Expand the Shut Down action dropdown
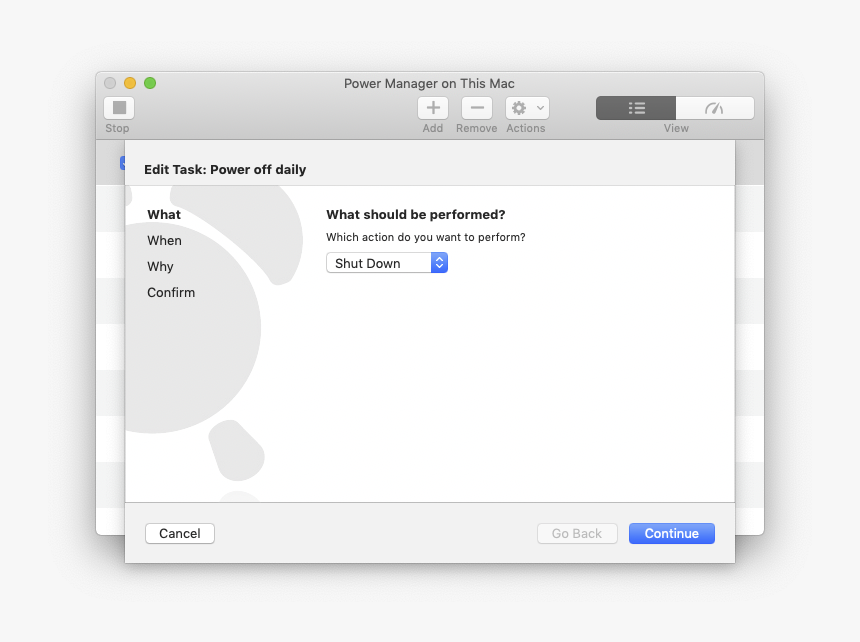The height and width of the screenshot is (642, 860). 386,263
